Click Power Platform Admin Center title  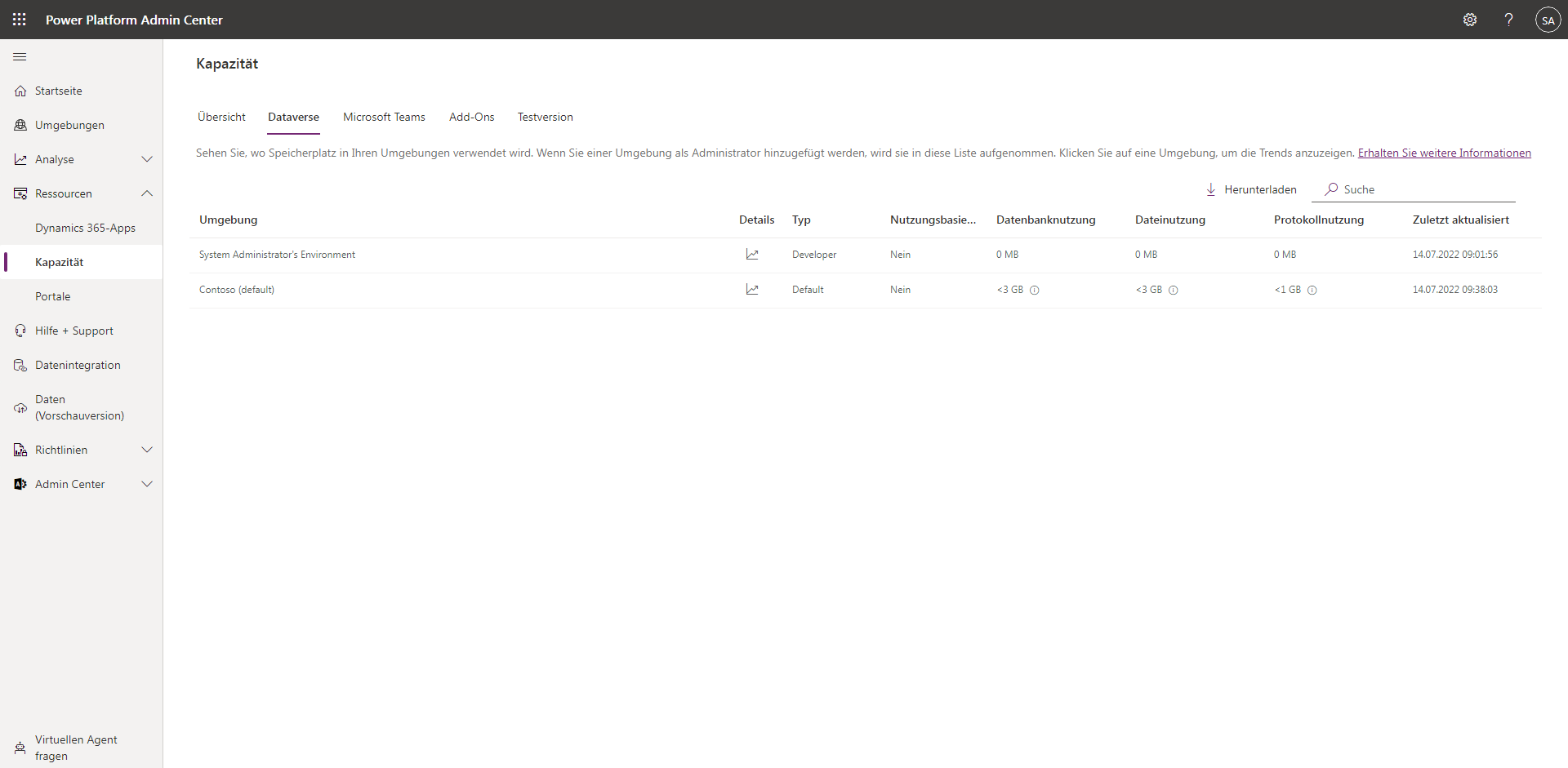(x=134, y=20)
